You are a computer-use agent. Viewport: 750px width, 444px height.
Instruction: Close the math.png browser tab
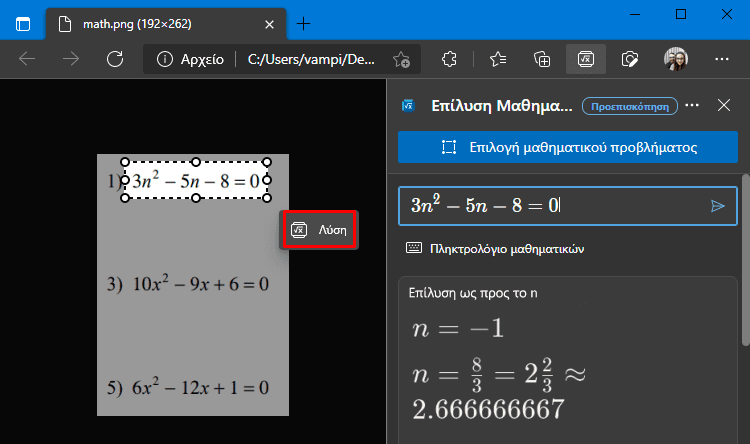point(269,24)
